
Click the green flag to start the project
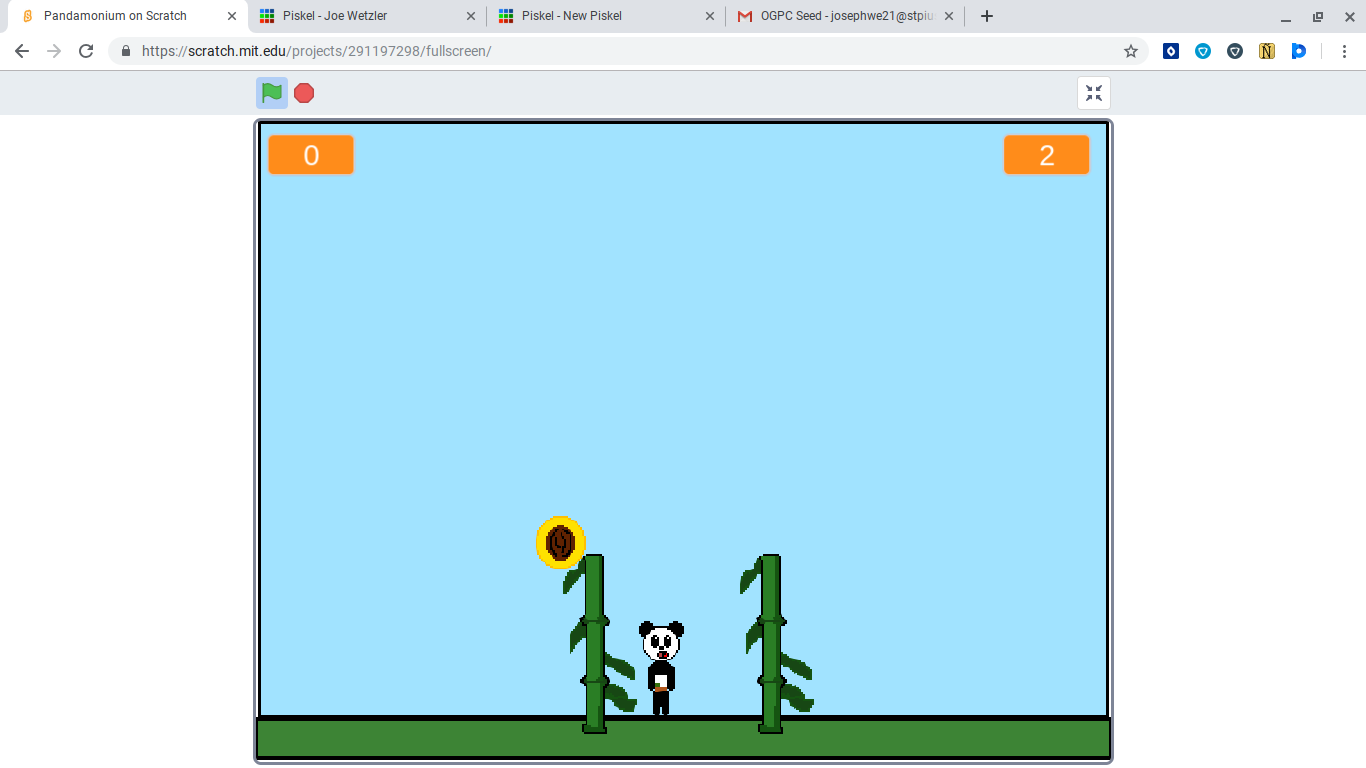click(x=270, y=92)
